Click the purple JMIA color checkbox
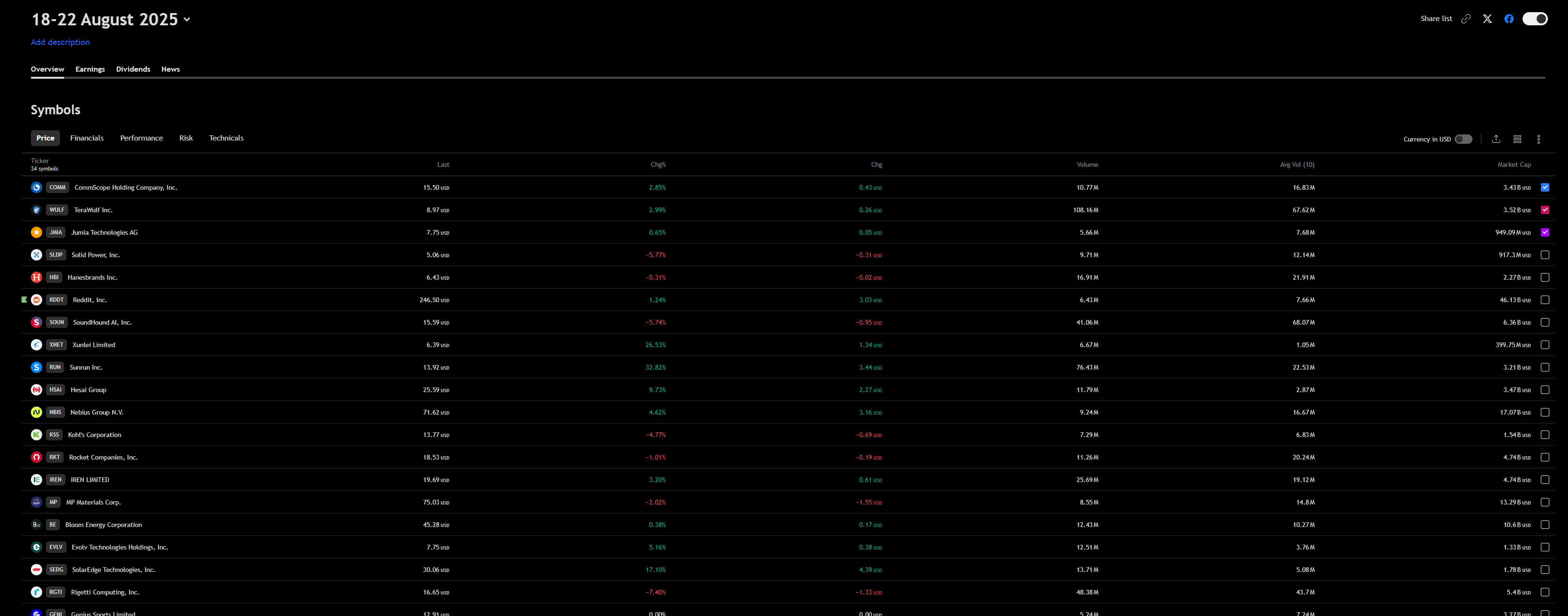This screenshot has width=1568, height=616. coord(1545,232)
